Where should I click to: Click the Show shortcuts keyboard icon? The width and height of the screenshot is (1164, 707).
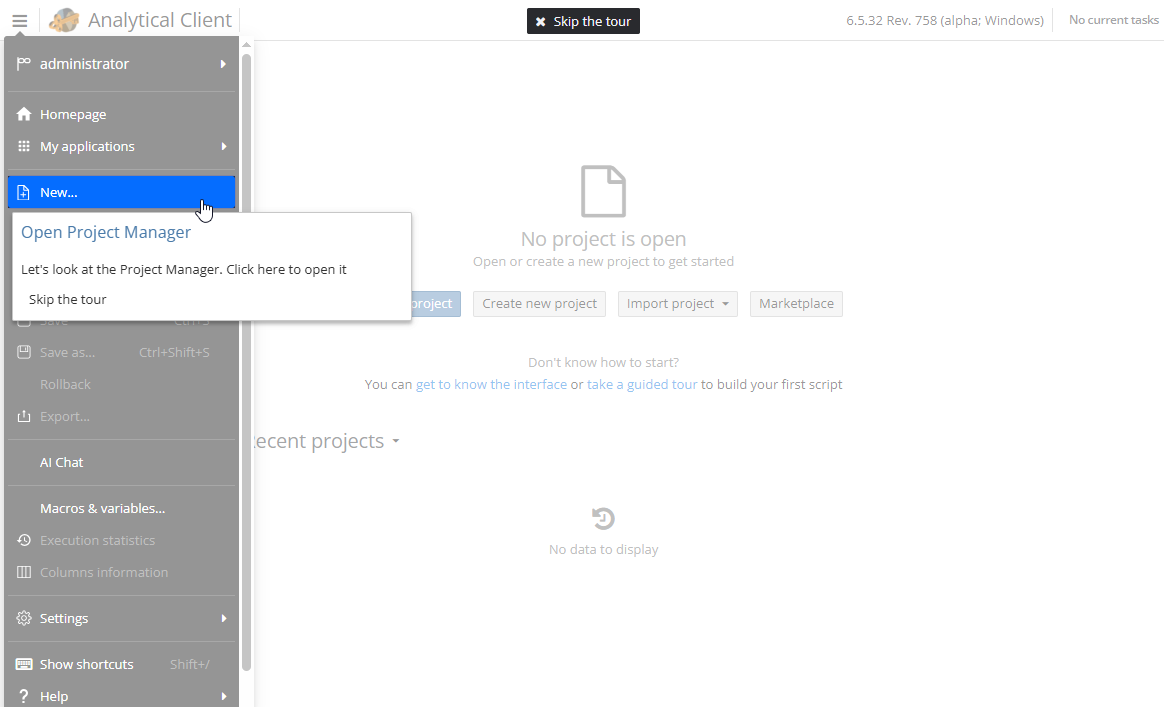24,665
